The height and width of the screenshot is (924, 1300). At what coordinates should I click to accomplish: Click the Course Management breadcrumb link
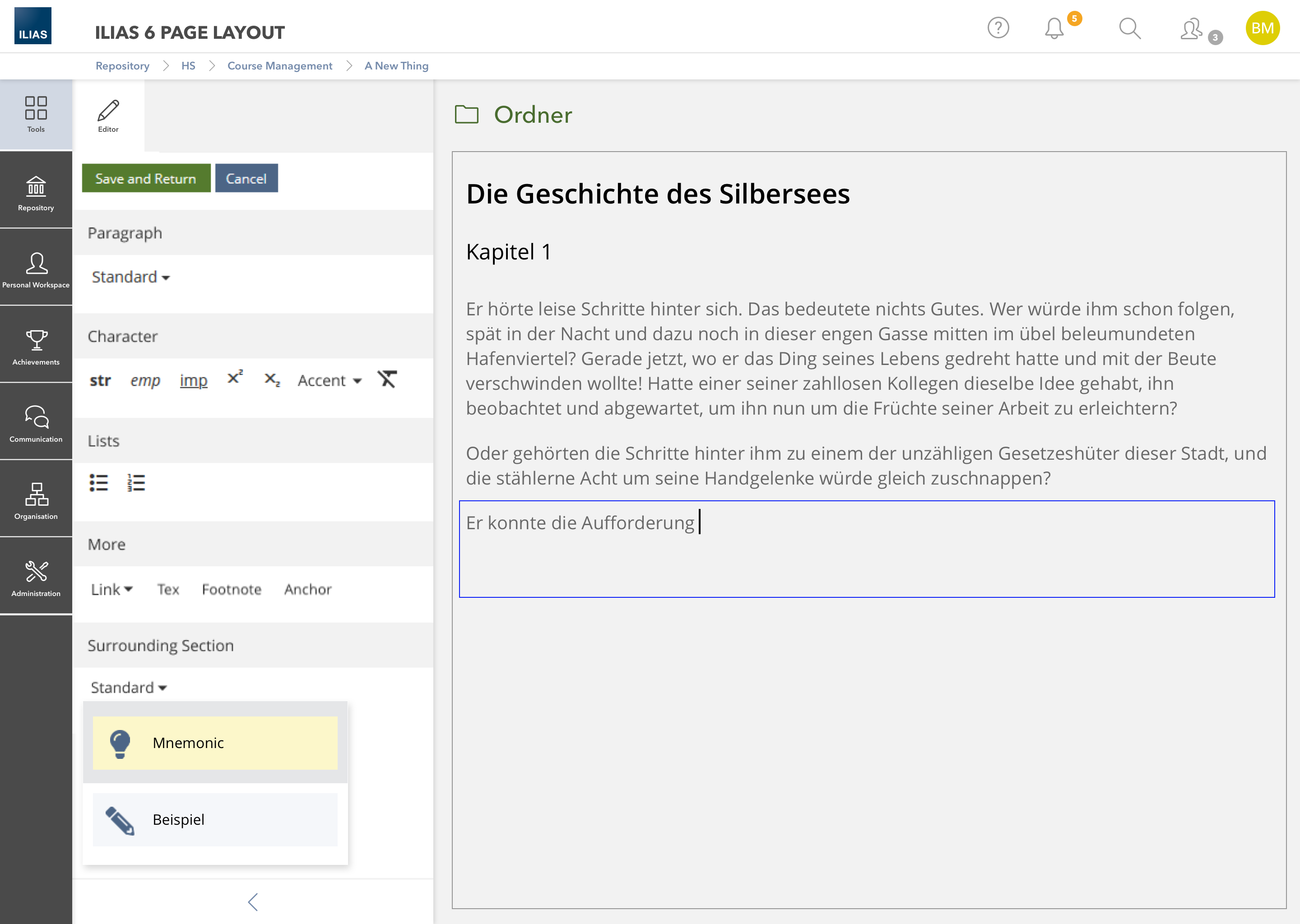coord(279,66)
